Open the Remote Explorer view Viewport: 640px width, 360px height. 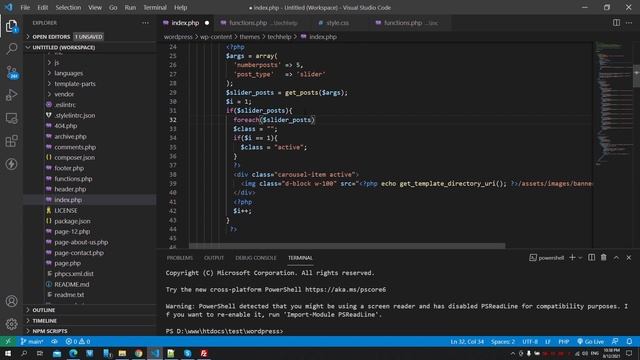pos(11,118)
